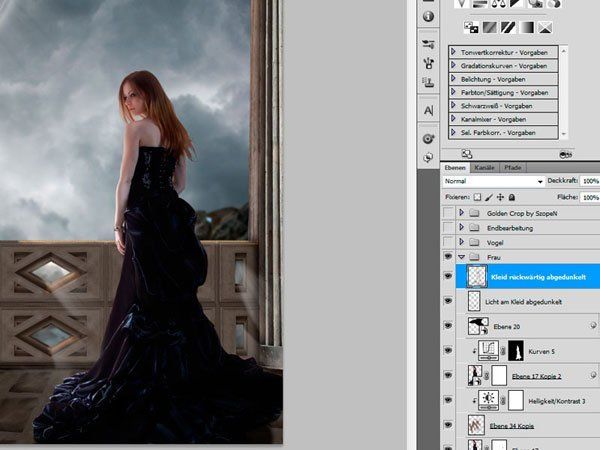Add an Invert adjustment icon
The width and height of the screenshot is (600, 450).
coord(471,27)
